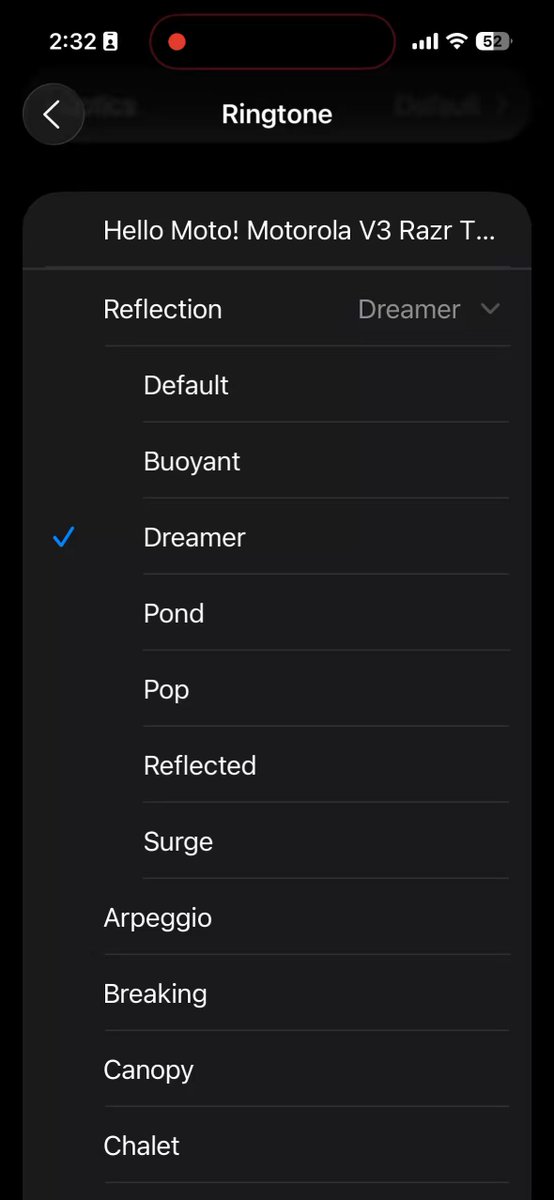Tap the red screen recording indicator

177,42
